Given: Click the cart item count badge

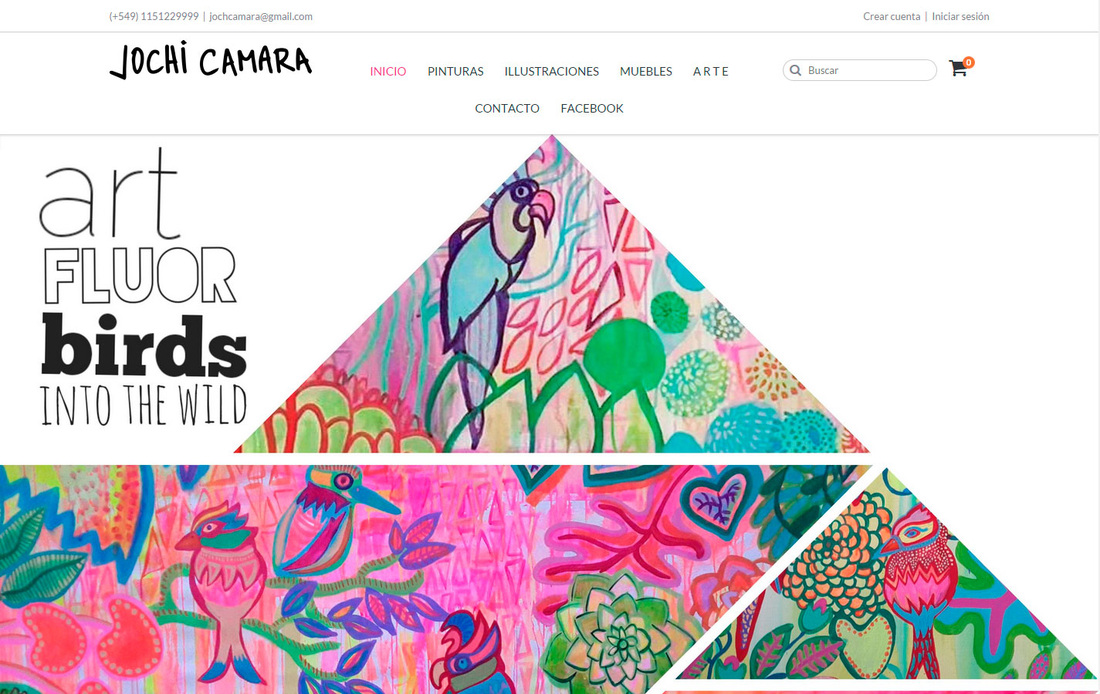Looking at the screenshot, I should click(968, 62).
